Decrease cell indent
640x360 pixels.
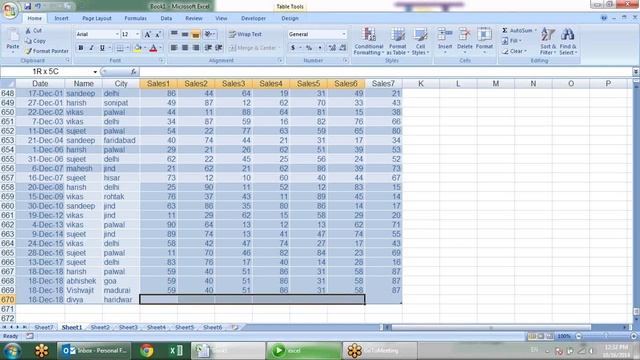tap(208, 48)
